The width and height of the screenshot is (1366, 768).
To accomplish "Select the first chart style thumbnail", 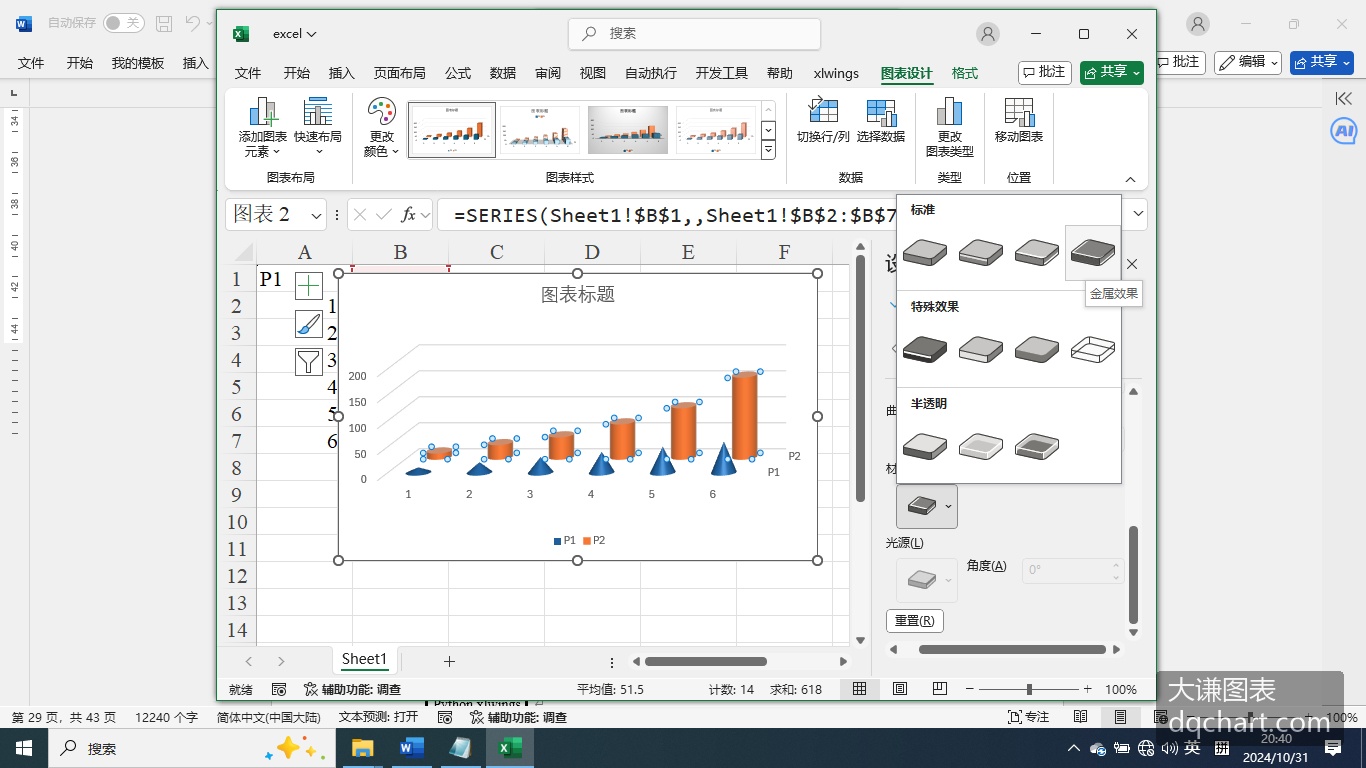I will pos(452,130).
